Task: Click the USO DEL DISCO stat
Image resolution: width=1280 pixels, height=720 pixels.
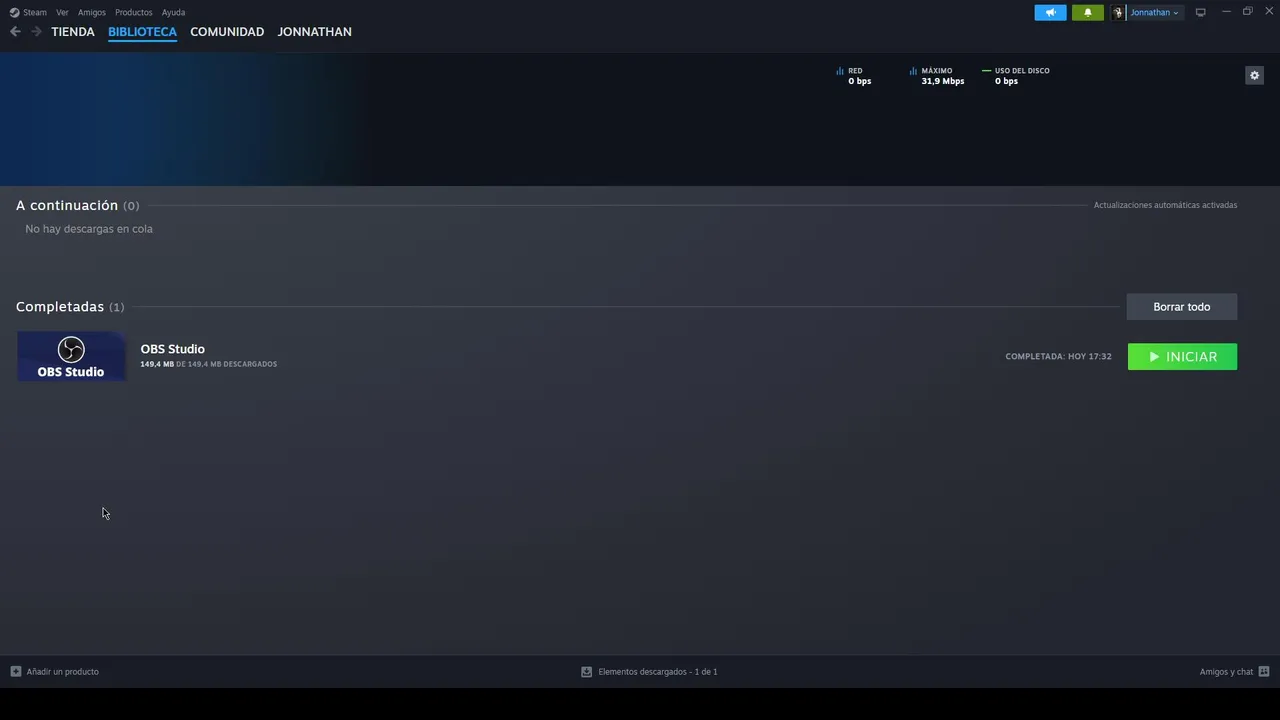Action: pos(1016,76)
